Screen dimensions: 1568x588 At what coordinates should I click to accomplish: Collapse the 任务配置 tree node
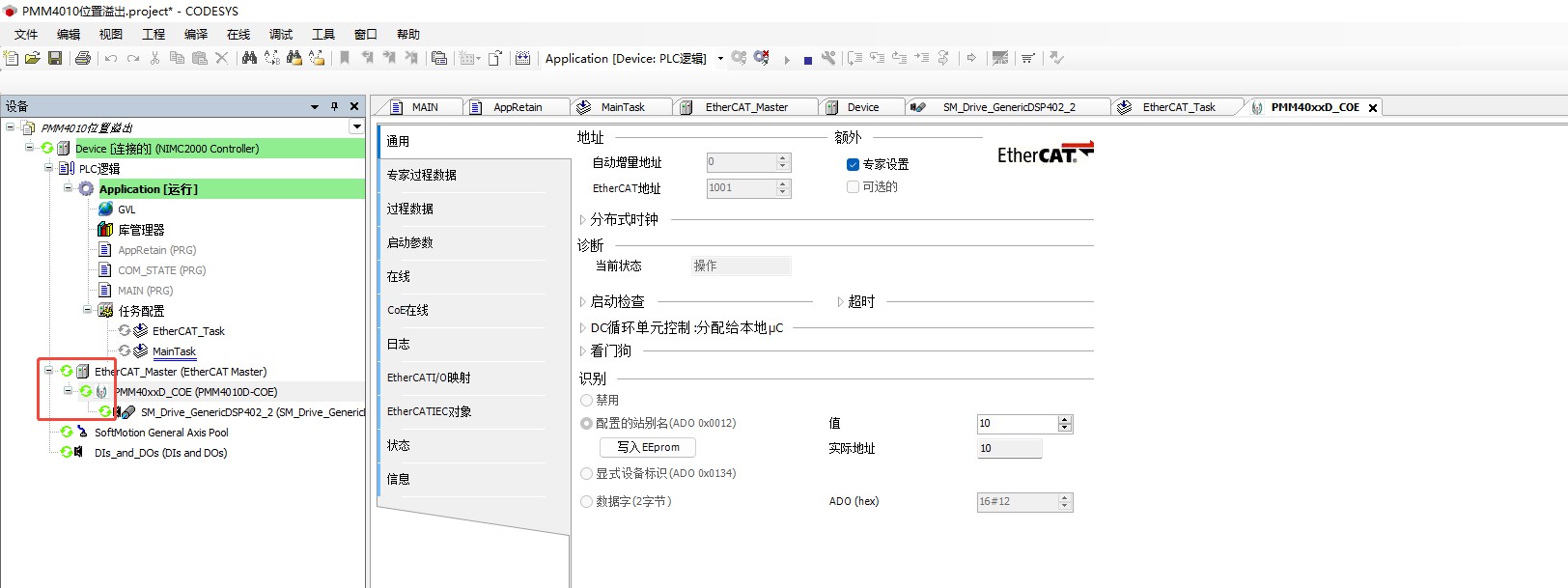pyautogui.click(x=87, y=310)
